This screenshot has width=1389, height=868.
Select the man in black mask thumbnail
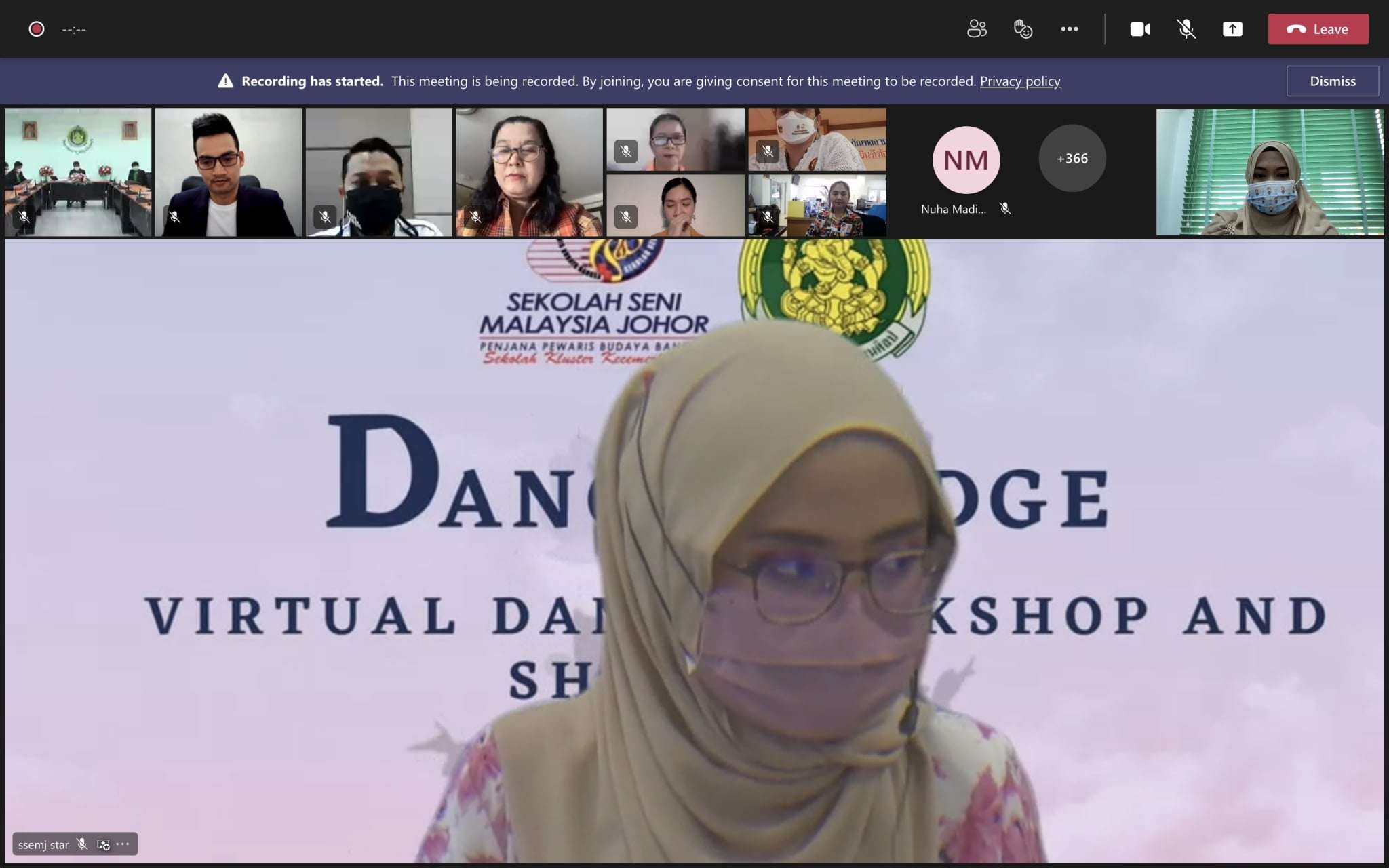[378, 172]
